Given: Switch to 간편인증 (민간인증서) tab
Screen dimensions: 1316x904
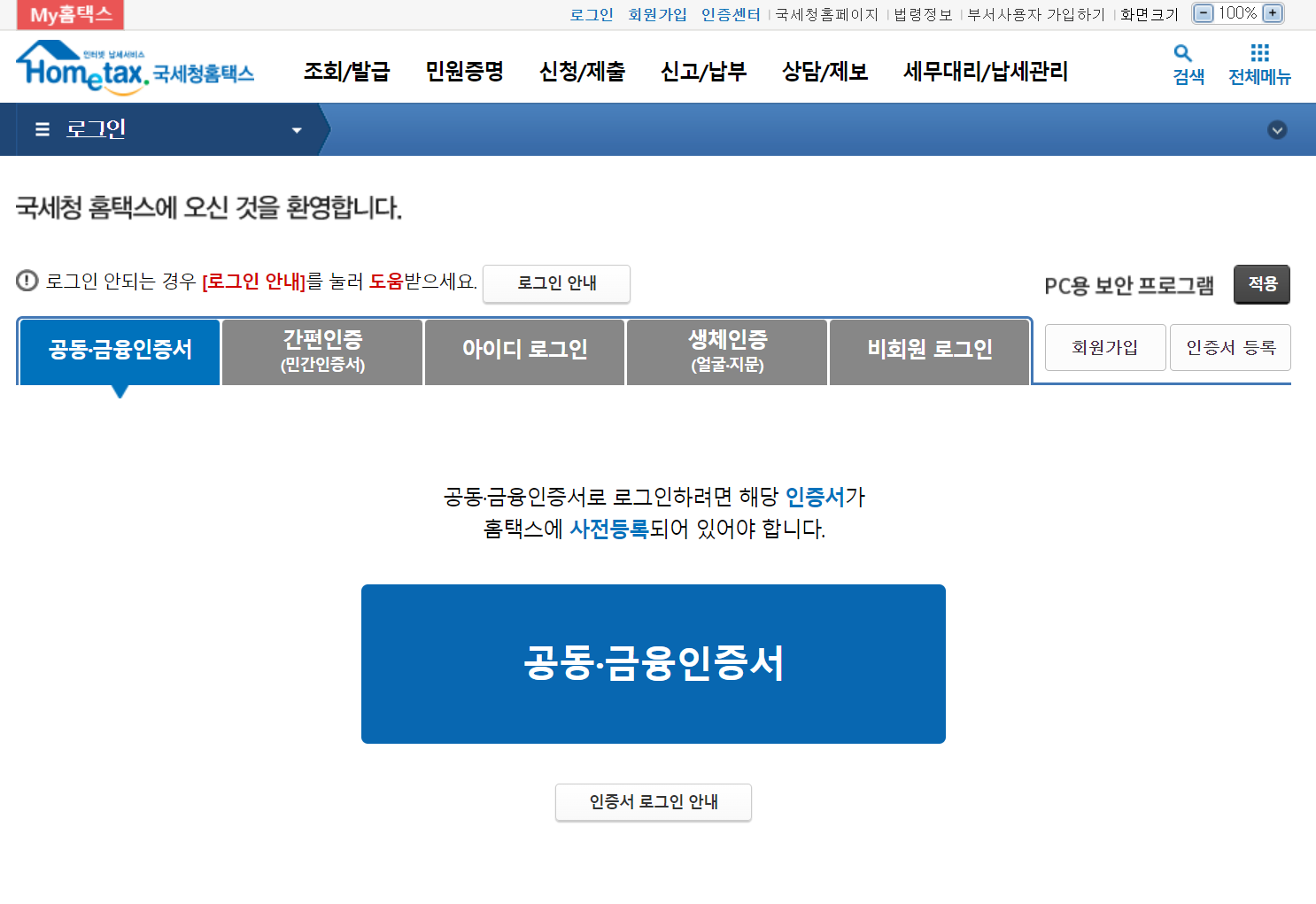Looking at the screenshot, I should click(322, 352).
